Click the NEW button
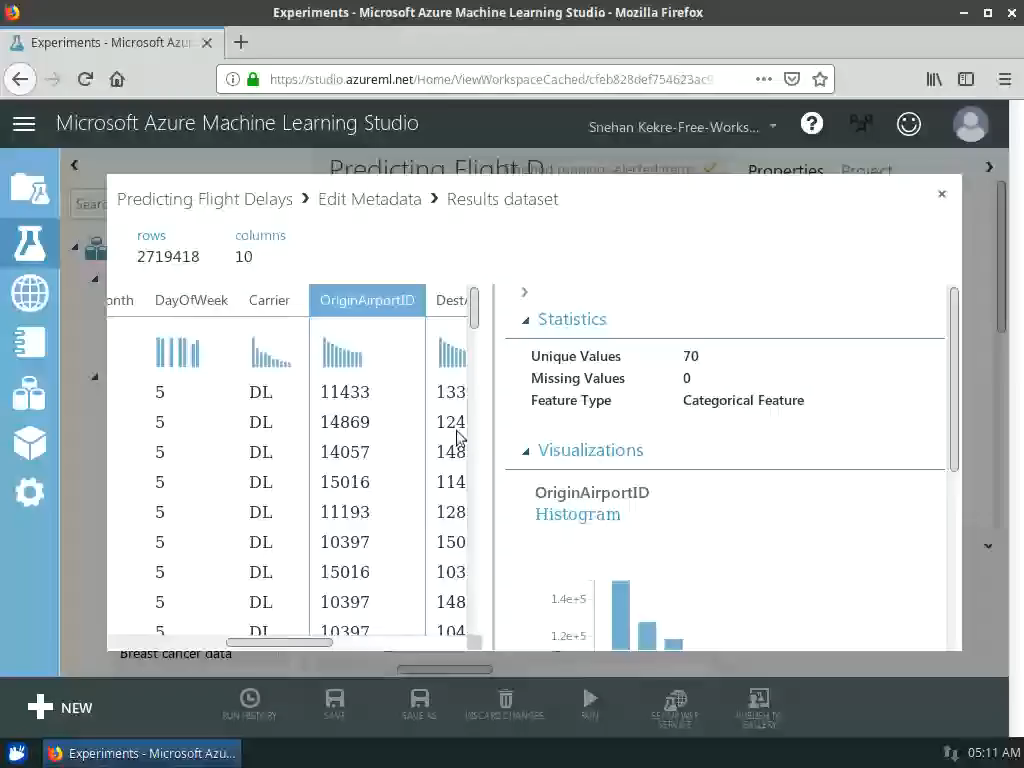 pos(60,707)
